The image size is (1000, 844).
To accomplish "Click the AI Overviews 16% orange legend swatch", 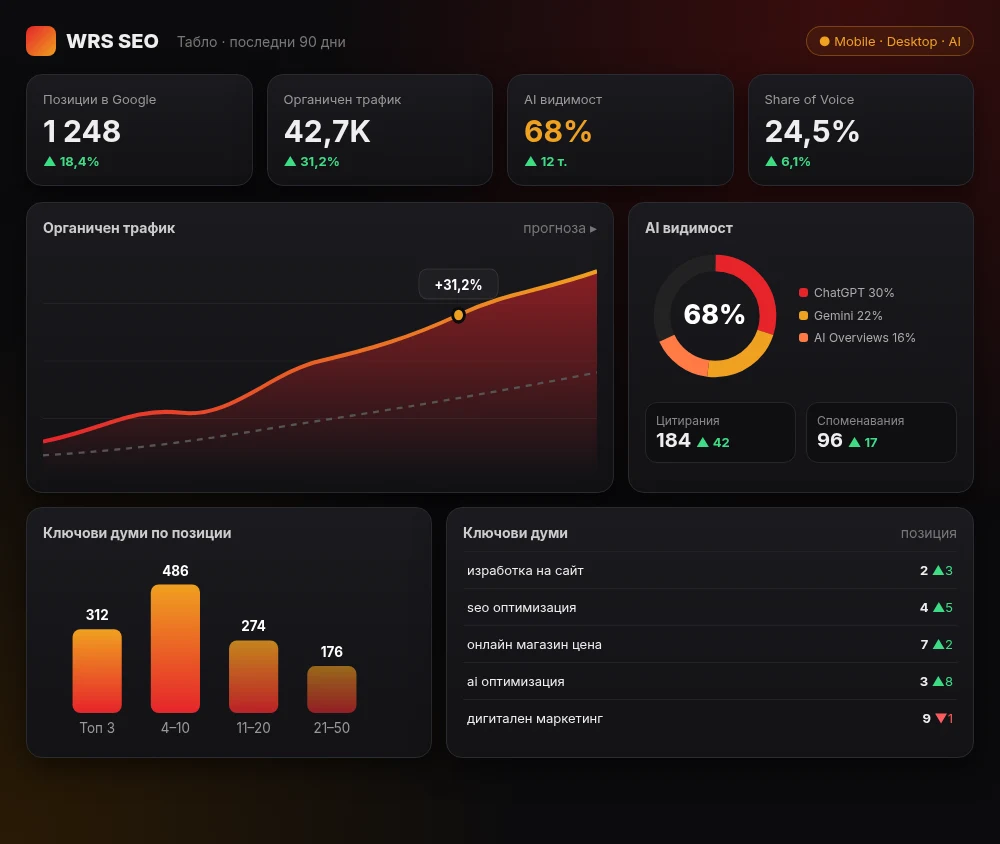I will [804, 337].
